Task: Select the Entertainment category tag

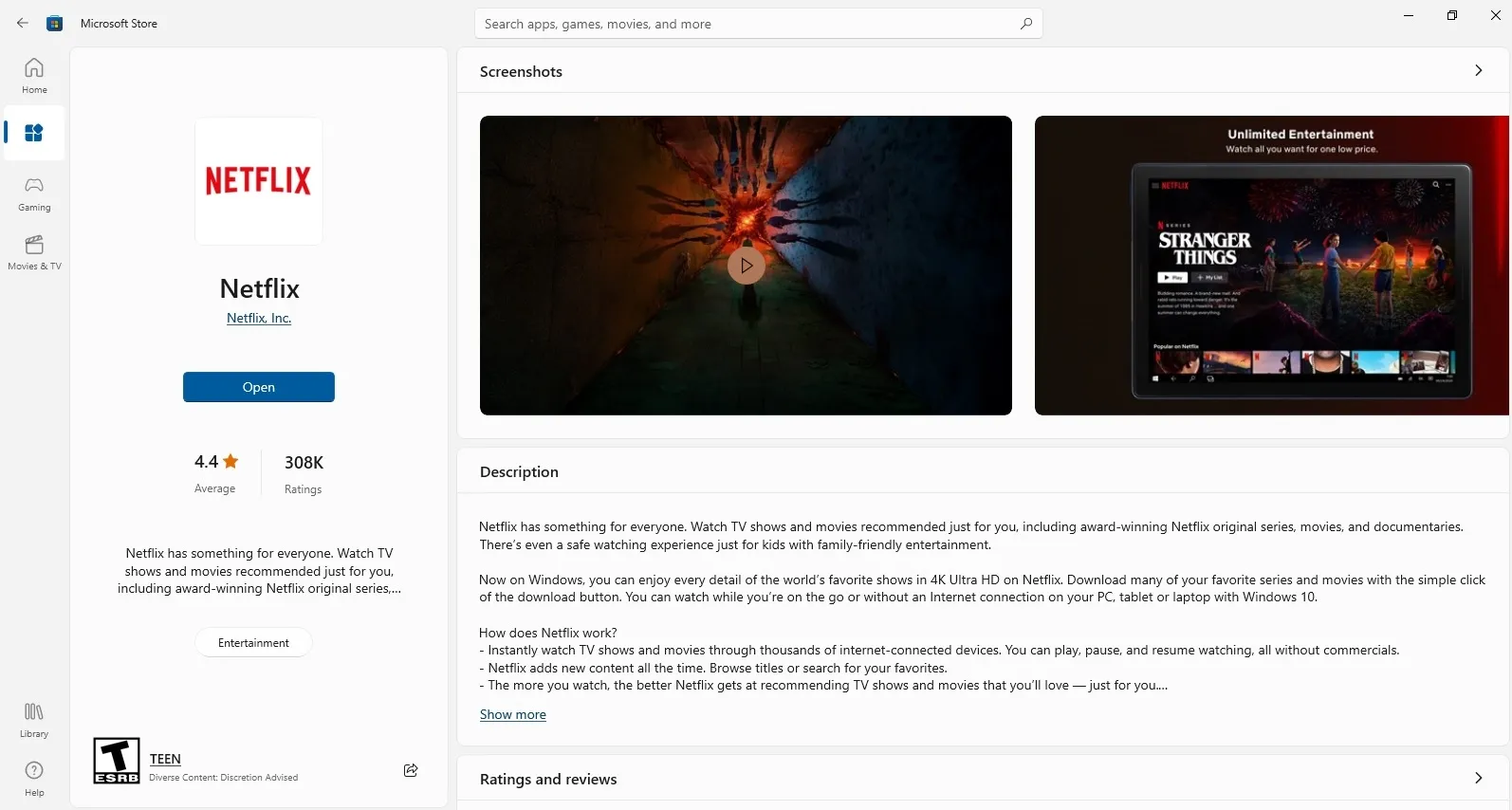Action: pyautogui.click(x=253, y=642)
